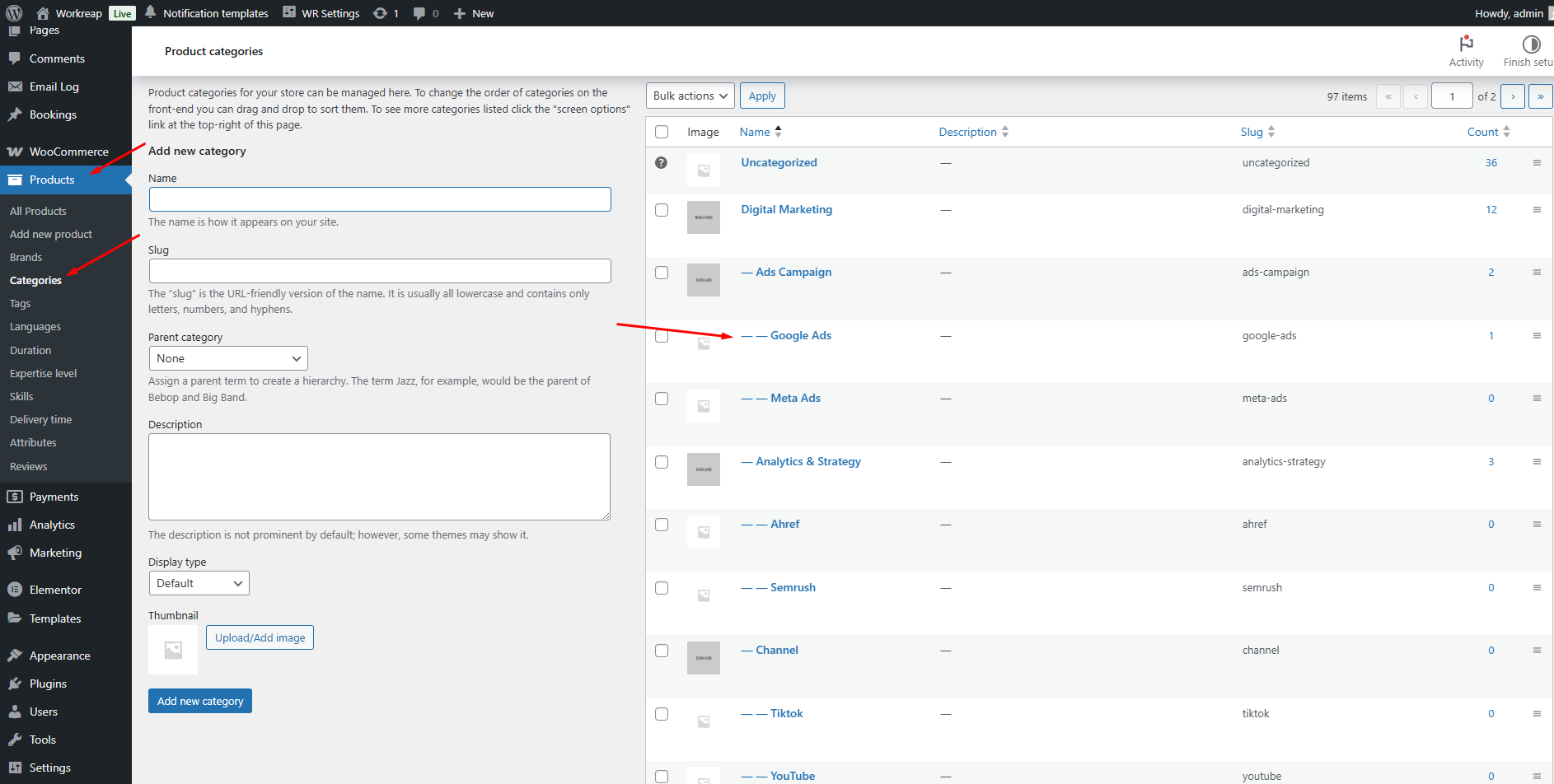Toggle the select-all checkbox in table header

click(x=662, y=132)
